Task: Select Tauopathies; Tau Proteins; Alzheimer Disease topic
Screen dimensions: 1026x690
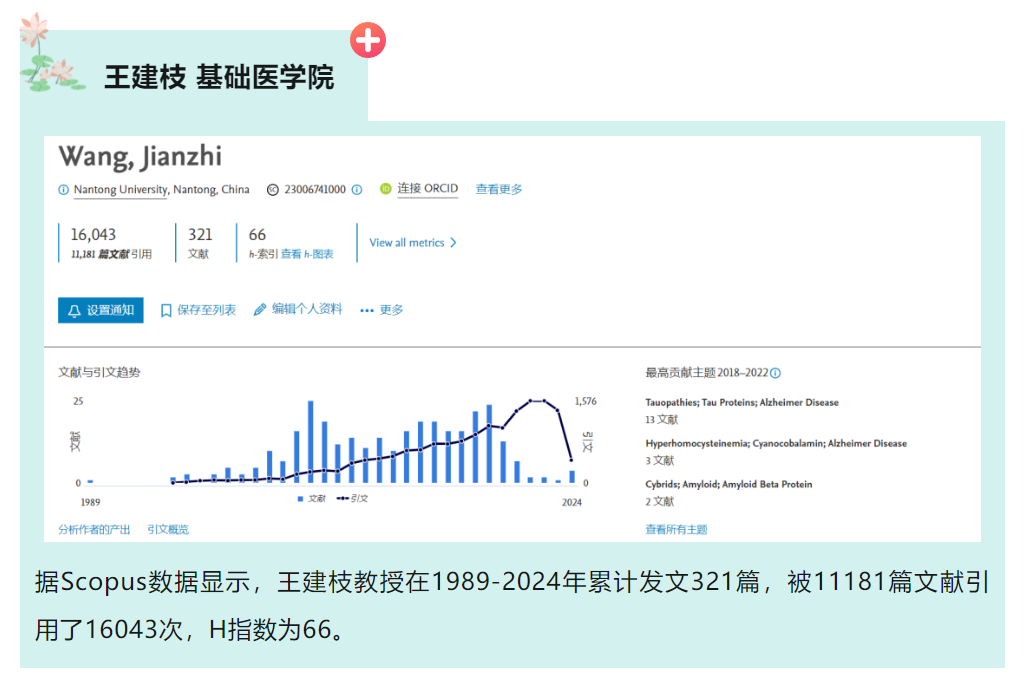Action: point(742,403)
